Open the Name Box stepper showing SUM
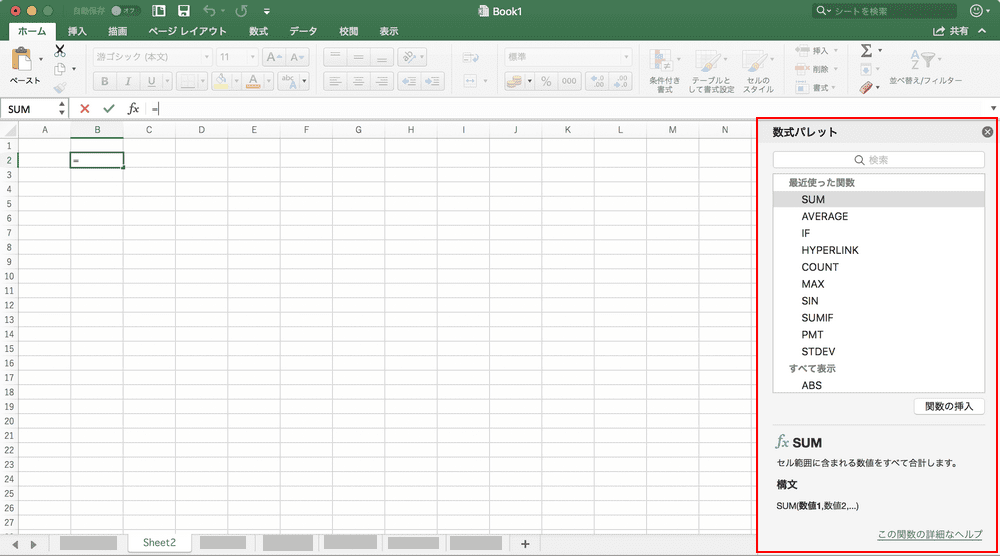Viewport: 1000px width, 556px height. point(61,109)
